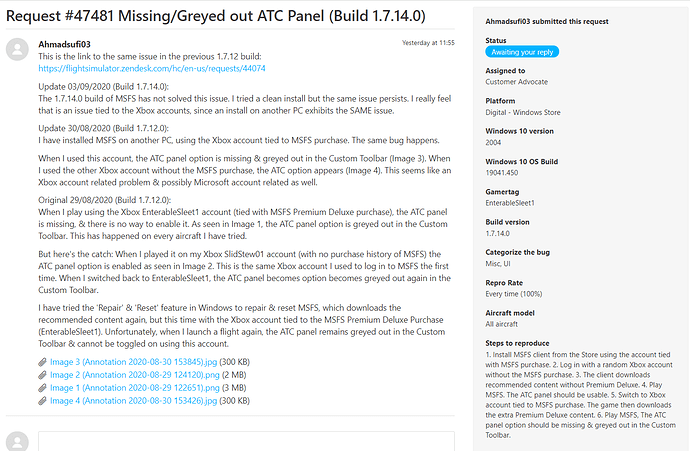Open Image 4 (Annotation 2020-08-30 153426).jpg attachment
This screenshot has width=690, height=451.
point(133,401)
